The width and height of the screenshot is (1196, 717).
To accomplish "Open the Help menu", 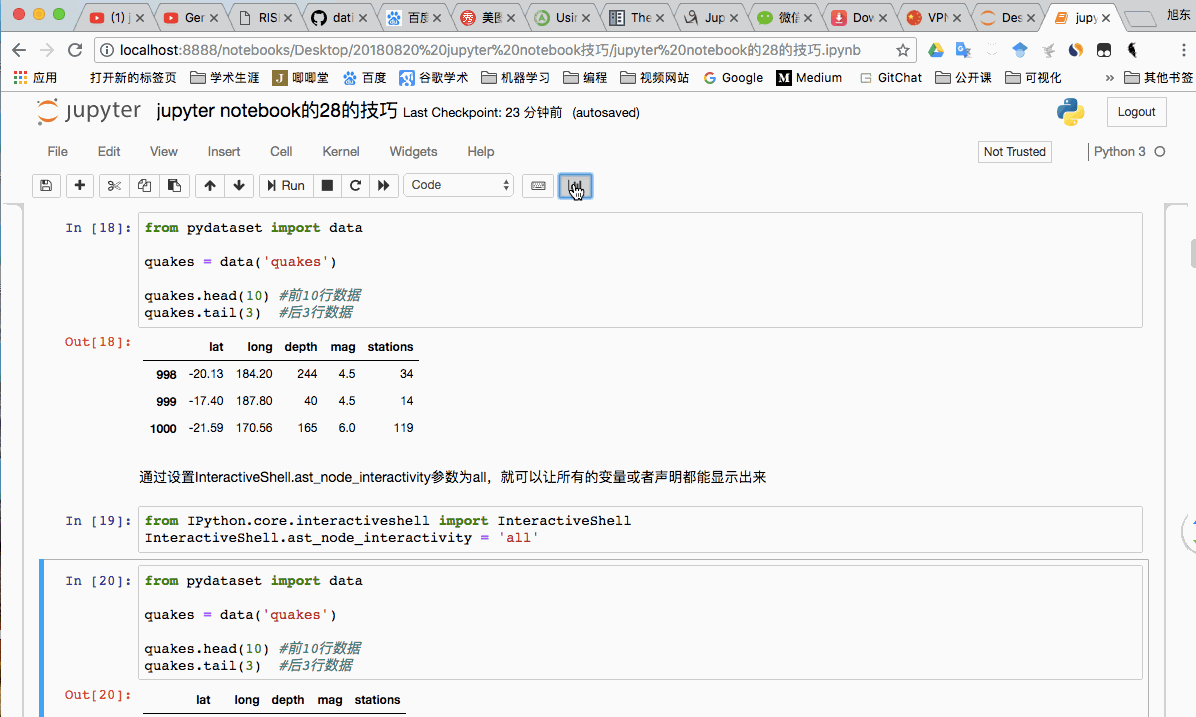I will pyautogui.click(x=481, y=151).
